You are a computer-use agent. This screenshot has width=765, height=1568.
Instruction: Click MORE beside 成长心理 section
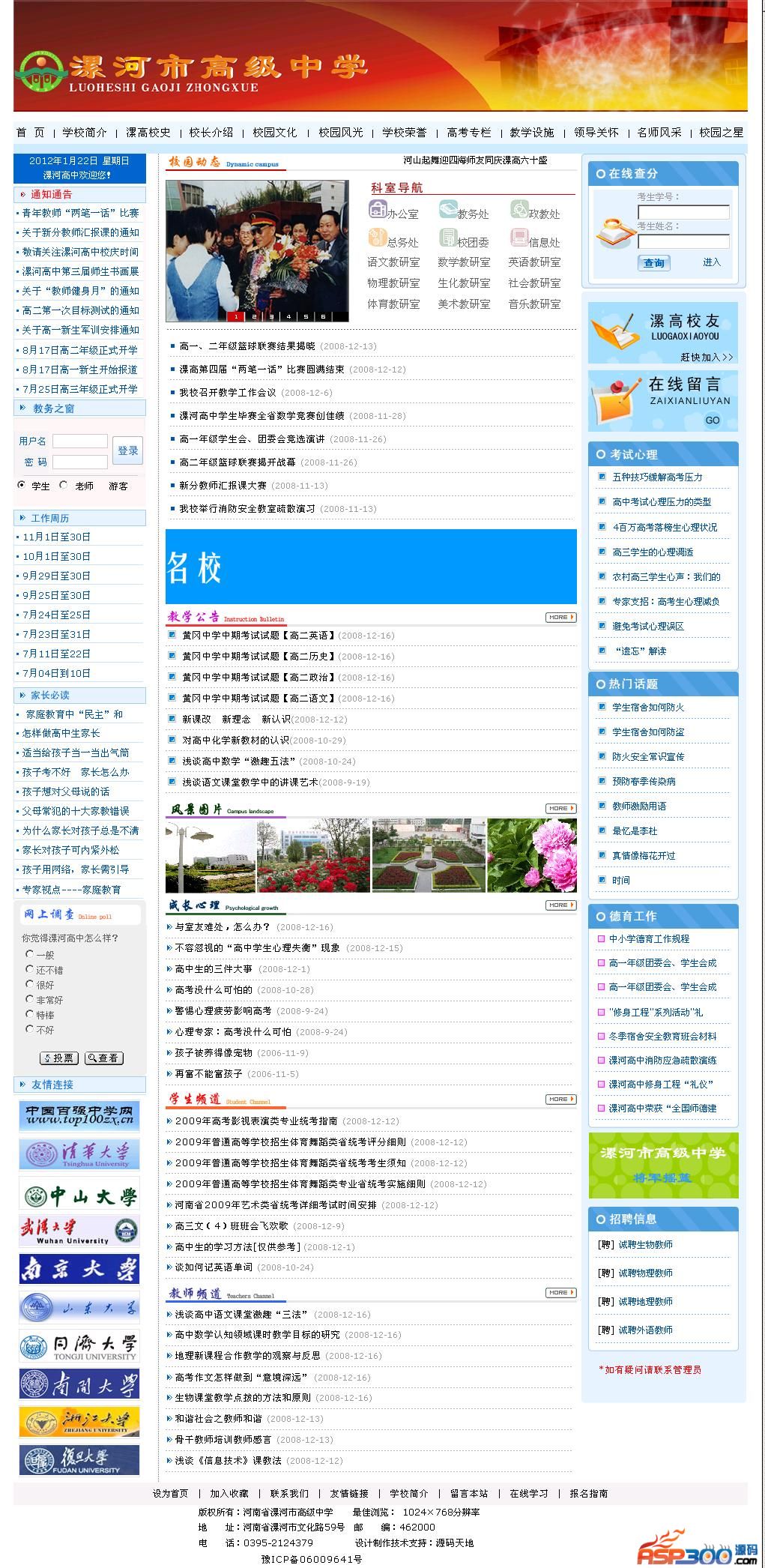[x=560, y=905]
